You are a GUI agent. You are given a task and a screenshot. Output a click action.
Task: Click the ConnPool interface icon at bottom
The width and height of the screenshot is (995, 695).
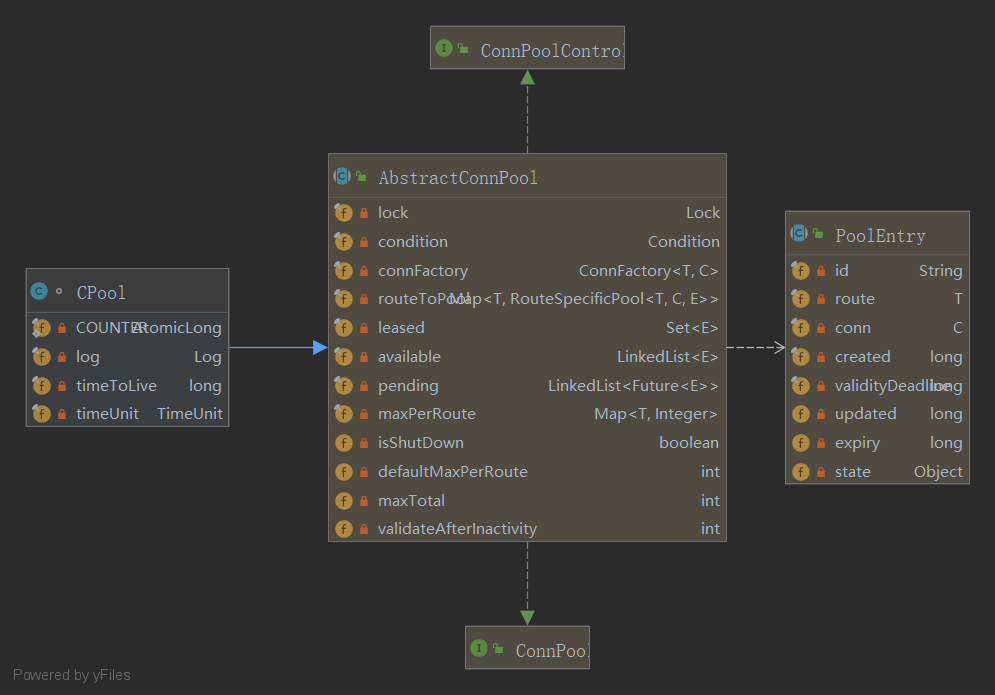coord(479,649)
